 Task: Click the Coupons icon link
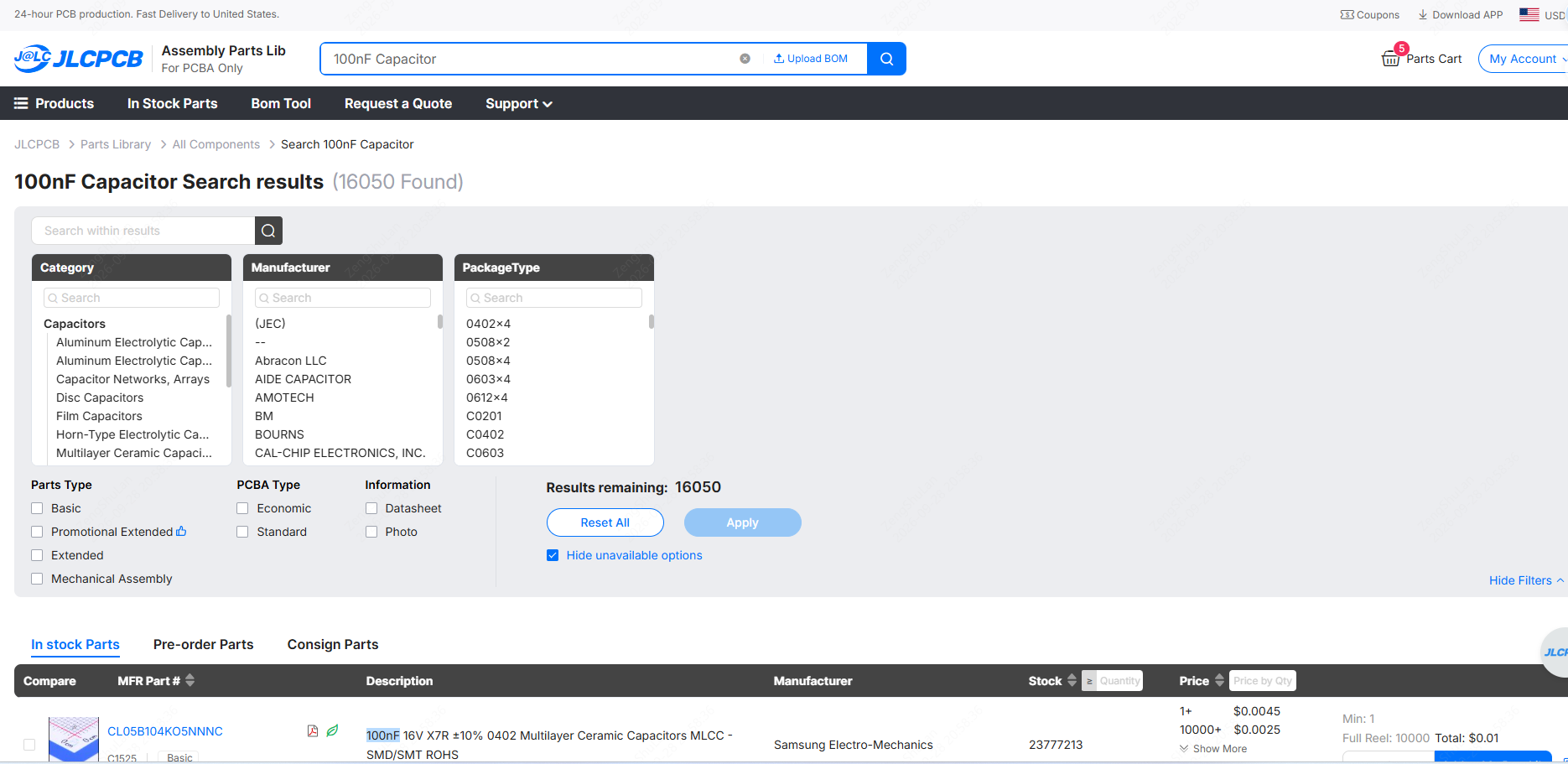pos(1370,15)
